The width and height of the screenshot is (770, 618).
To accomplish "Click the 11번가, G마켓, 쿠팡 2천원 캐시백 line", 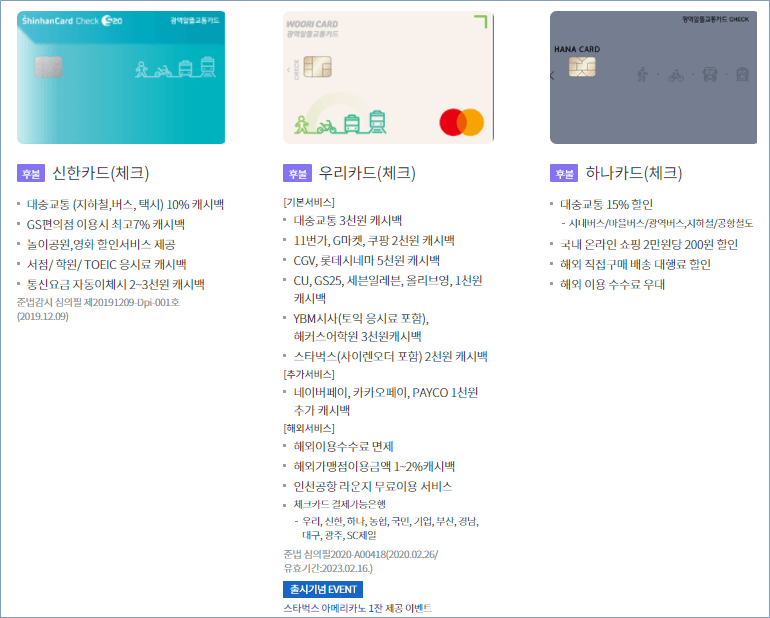I will tap(374, 241).
